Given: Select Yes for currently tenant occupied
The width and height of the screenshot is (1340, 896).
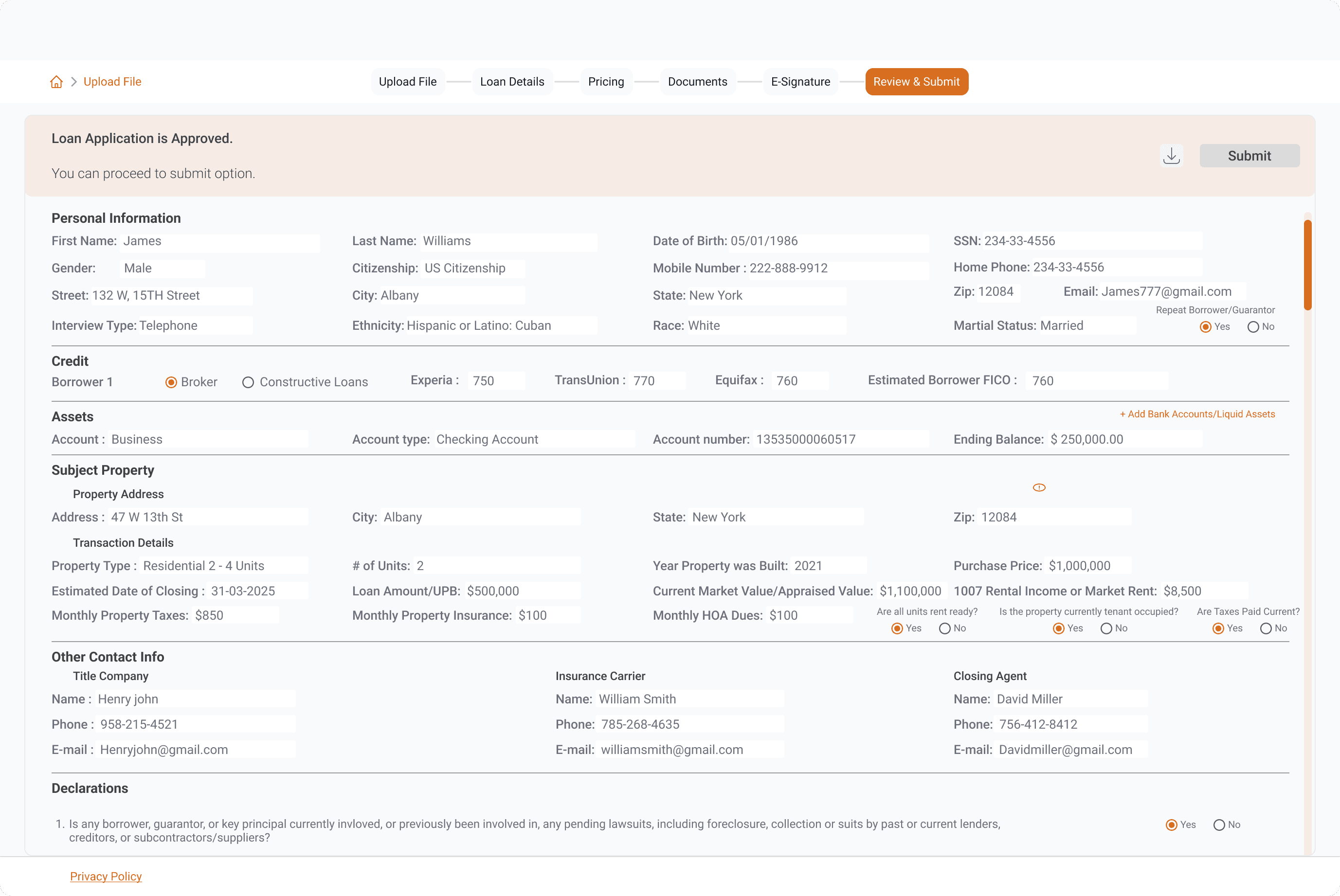Looking at the screenshot, I should (1058, 628).
